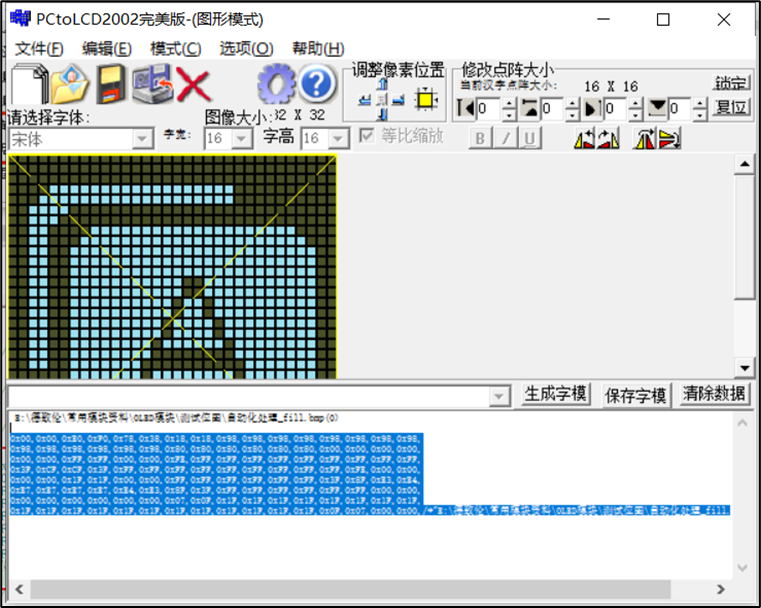The height and width of the screenshot is (608, 761).
Task: Click the 清除数据 button
Action: click(x=713, y=394)
